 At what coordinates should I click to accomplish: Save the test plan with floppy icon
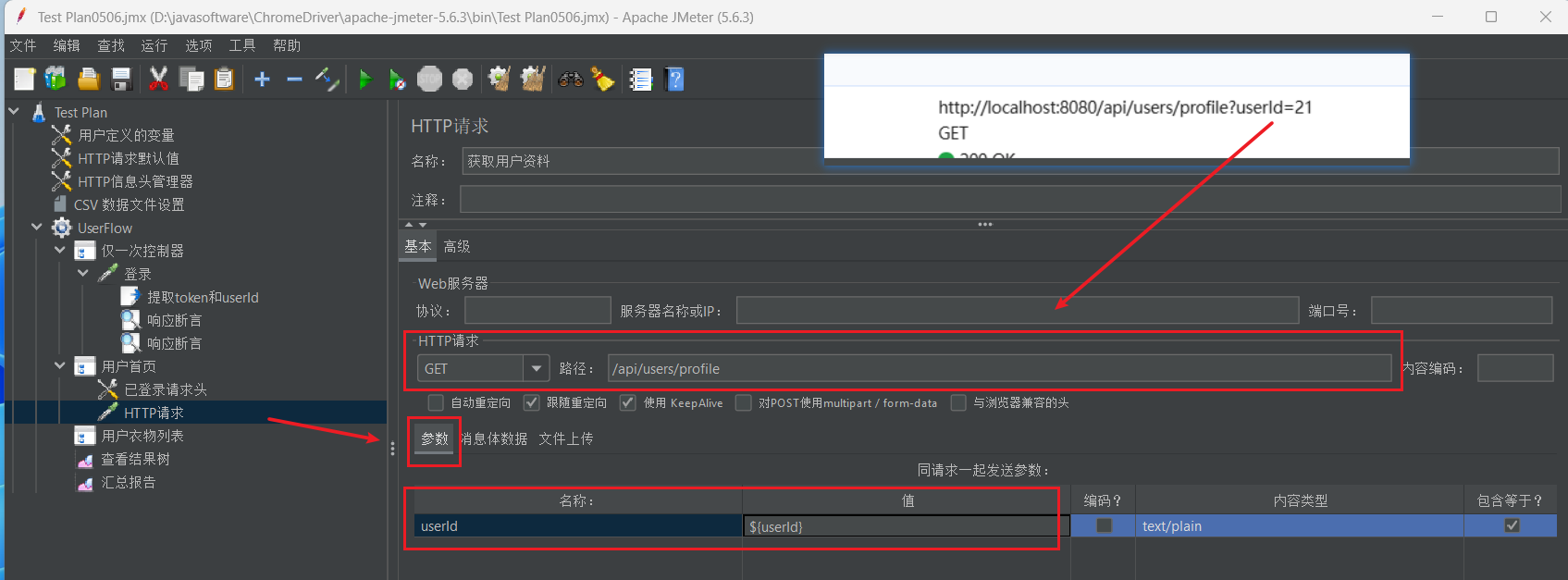(x=121, y=80)
